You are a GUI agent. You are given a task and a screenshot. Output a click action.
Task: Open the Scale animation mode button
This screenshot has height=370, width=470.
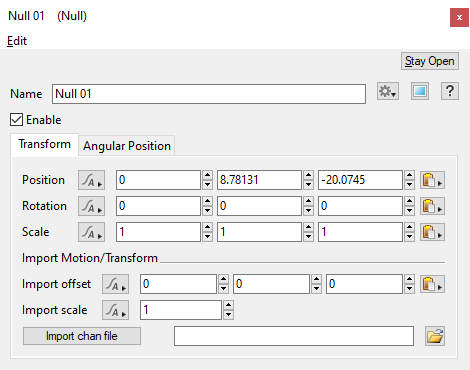coord(91,232)
